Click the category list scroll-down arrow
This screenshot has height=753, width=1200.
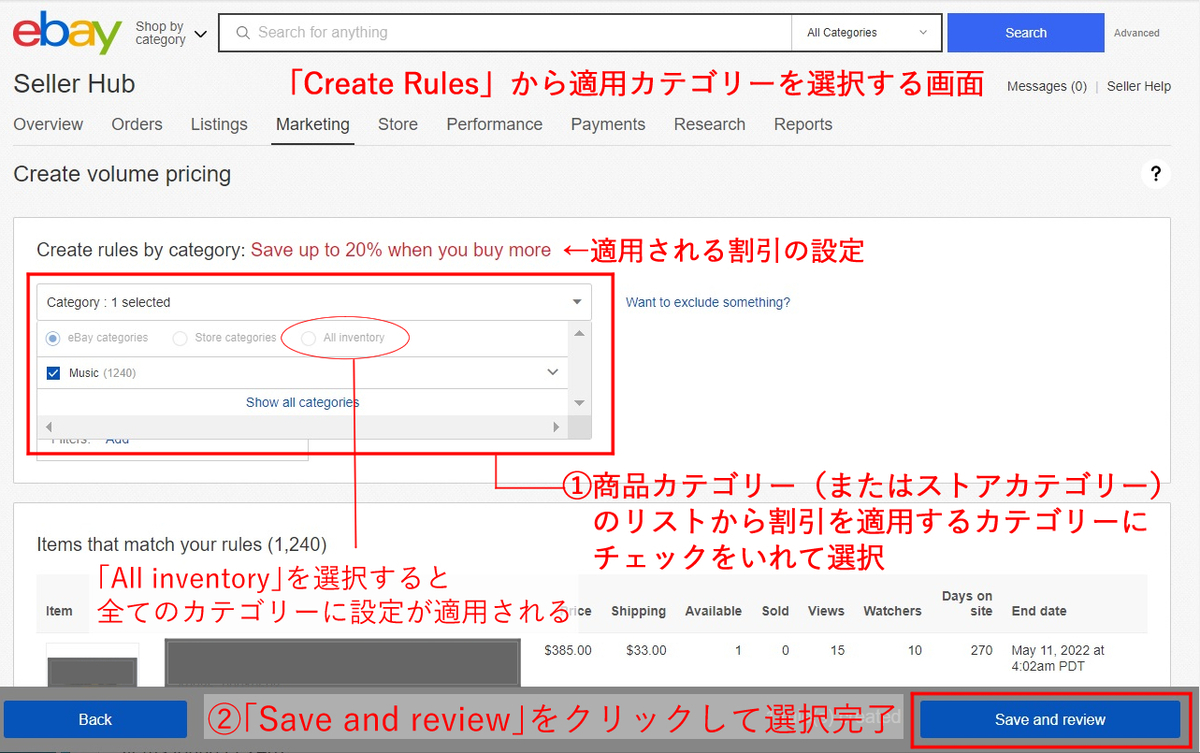point(579,402)
